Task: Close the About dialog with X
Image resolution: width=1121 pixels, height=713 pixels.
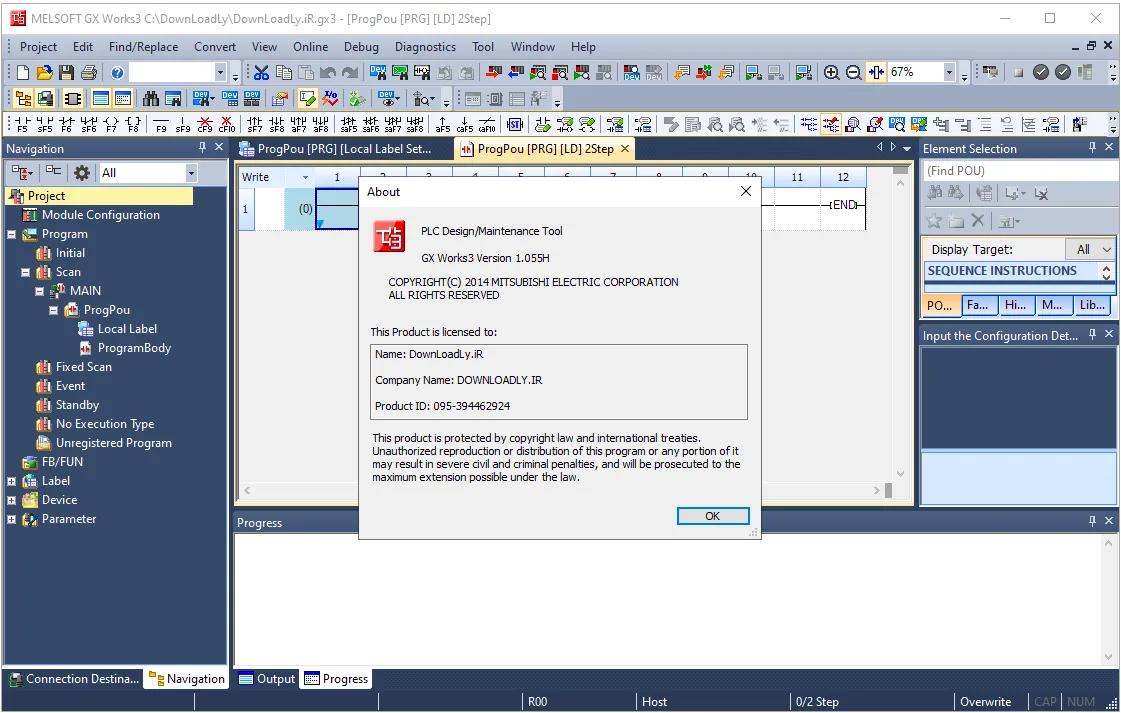Action: tap(746, 191)
